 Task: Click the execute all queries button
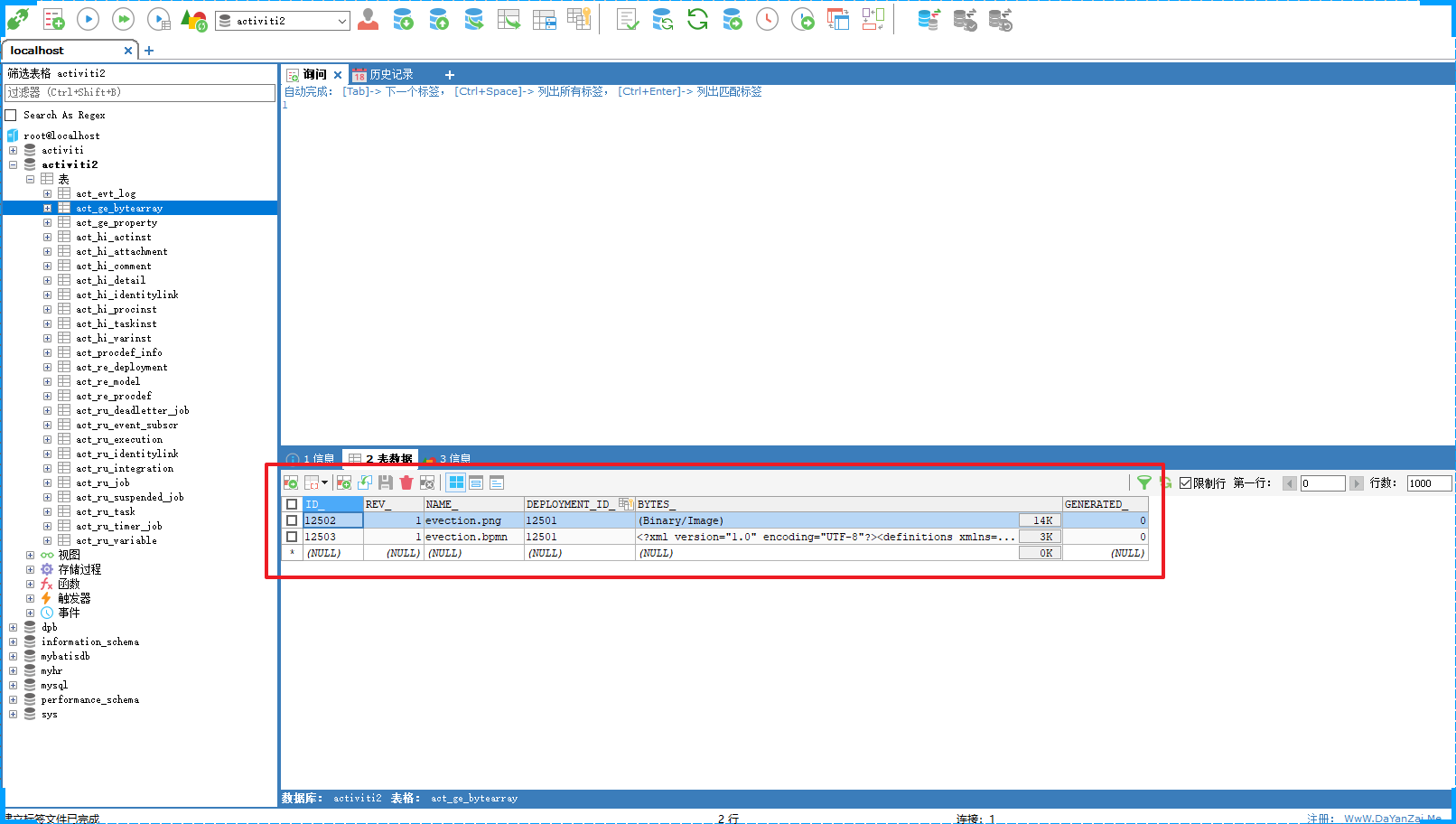123,19
